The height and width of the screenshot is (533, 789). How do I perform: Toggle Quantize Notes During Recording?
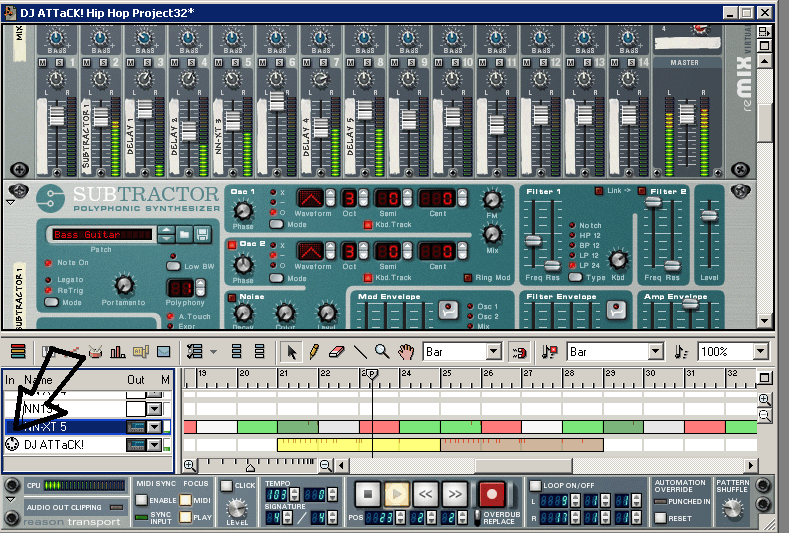[x=549, y=351]
